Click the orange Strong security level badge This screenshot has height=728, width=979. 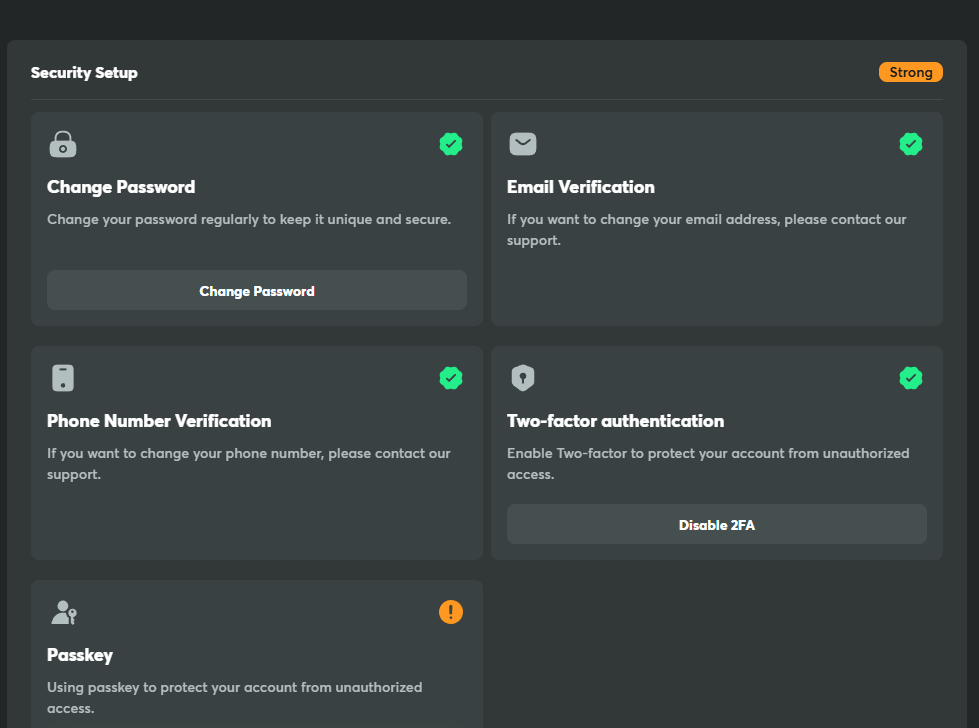point(910,72)
